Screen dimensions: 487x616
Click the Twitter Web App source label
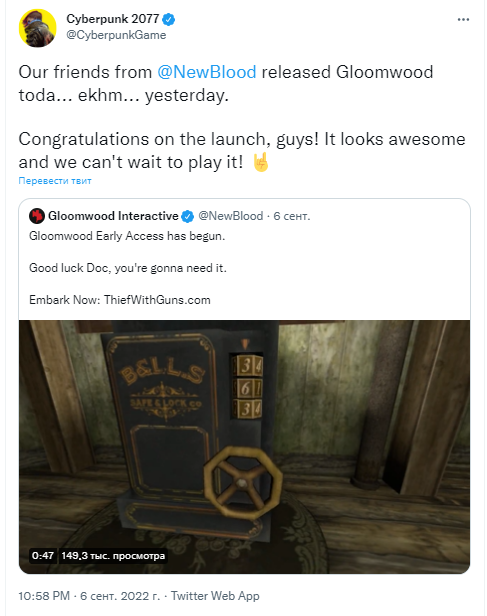(x=215, y=596)
